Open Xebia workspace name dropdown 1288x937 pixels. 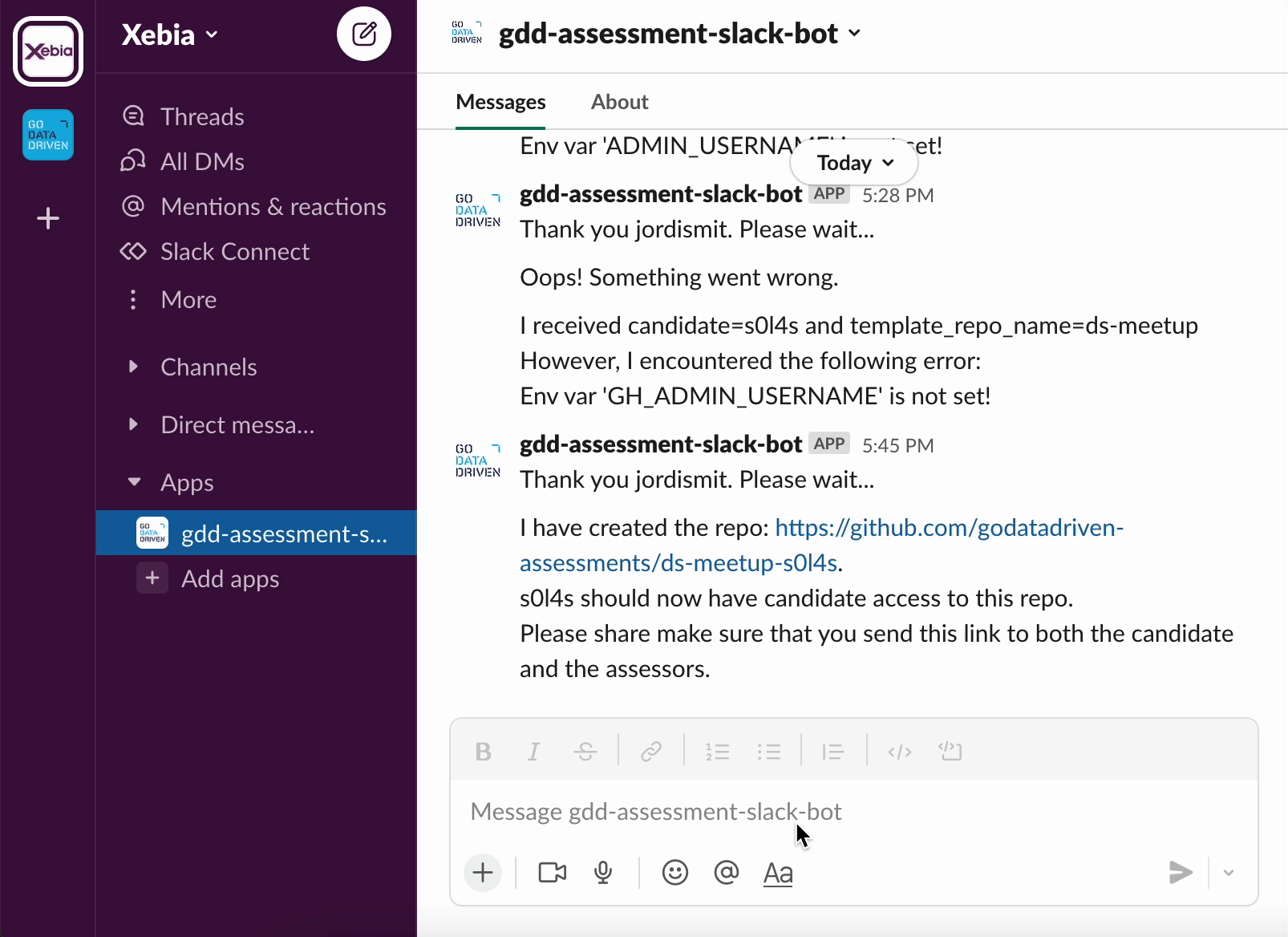point(170,34)
